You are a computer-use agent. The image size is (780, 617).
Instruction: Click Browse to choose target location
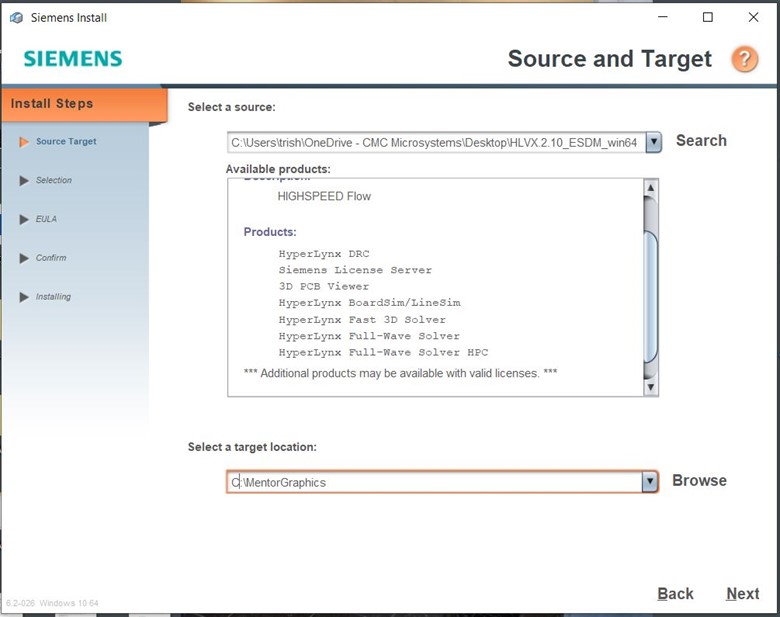pyautogui.click(x=699, y=481)
